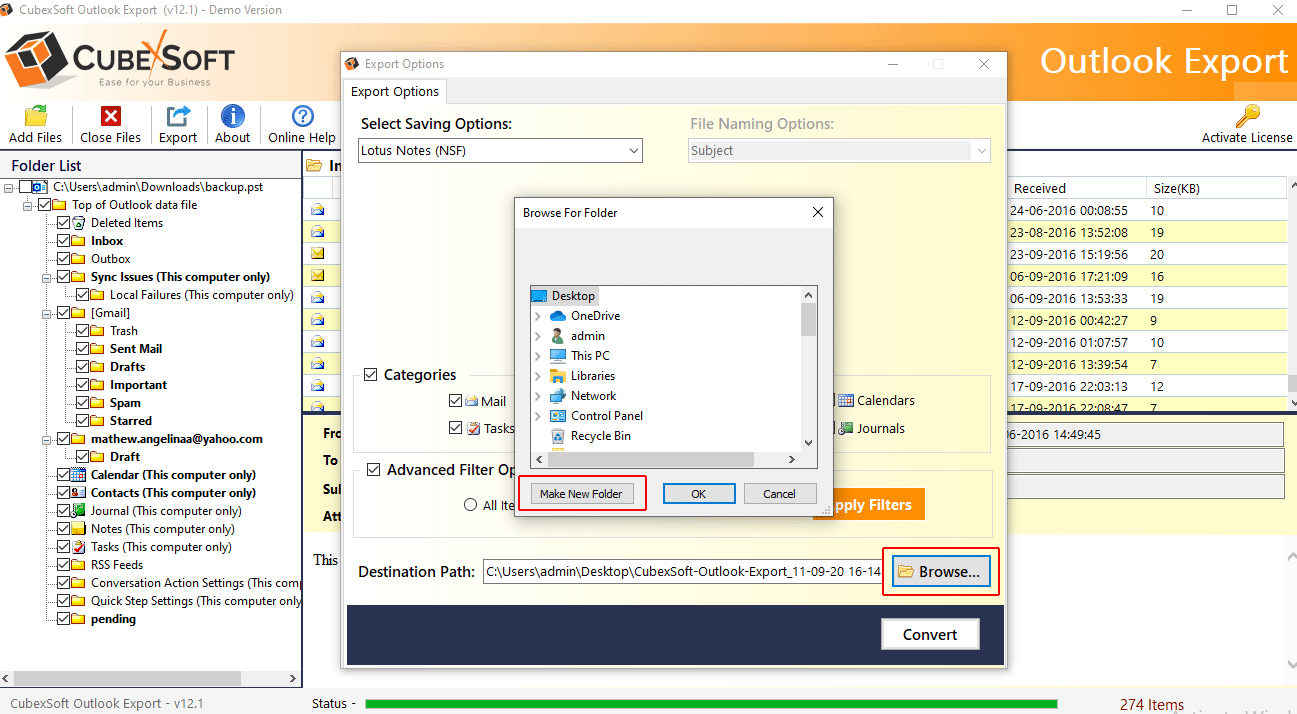1297x714 pixels.
Task: Click the Deleted Items folder icon
Action: 79,223
